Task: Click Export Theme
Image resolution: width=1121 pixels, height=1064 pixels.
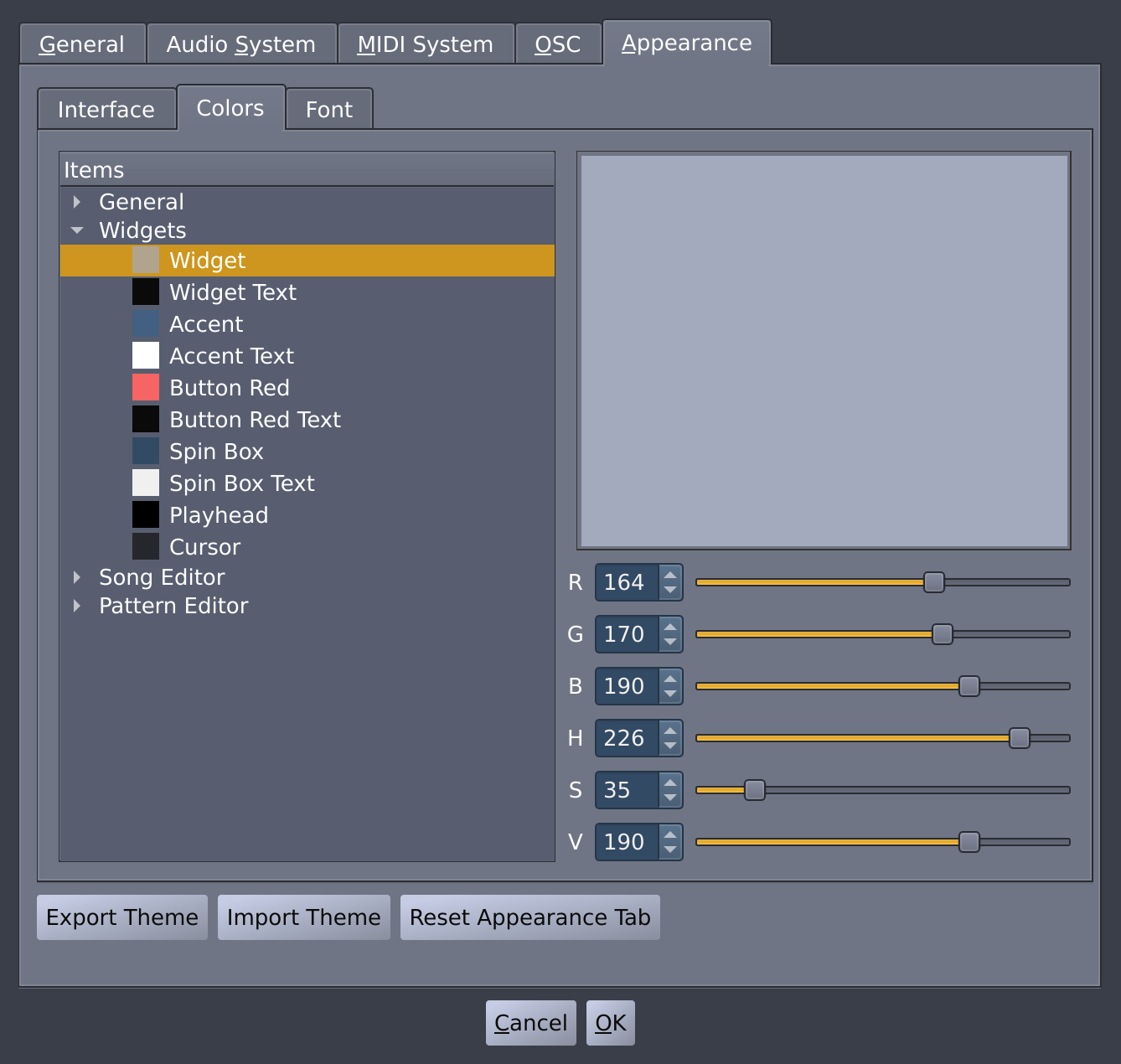Action: pos(121,917)
